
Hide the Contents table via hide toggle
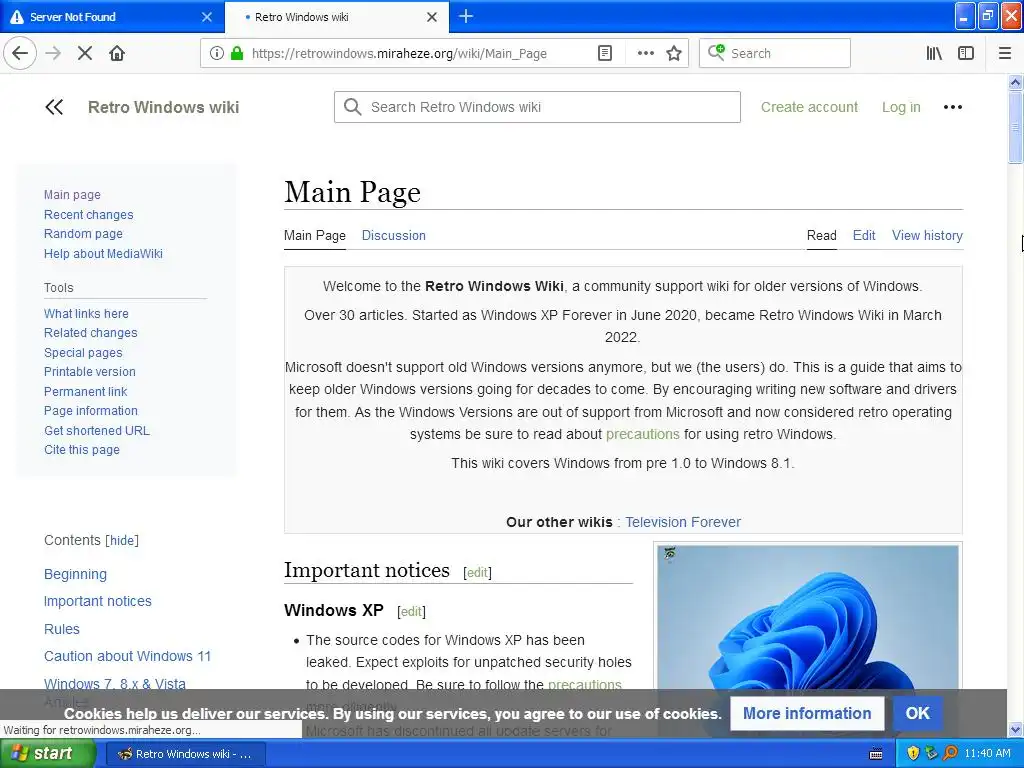pyautogui.click(x=123, y=540)
